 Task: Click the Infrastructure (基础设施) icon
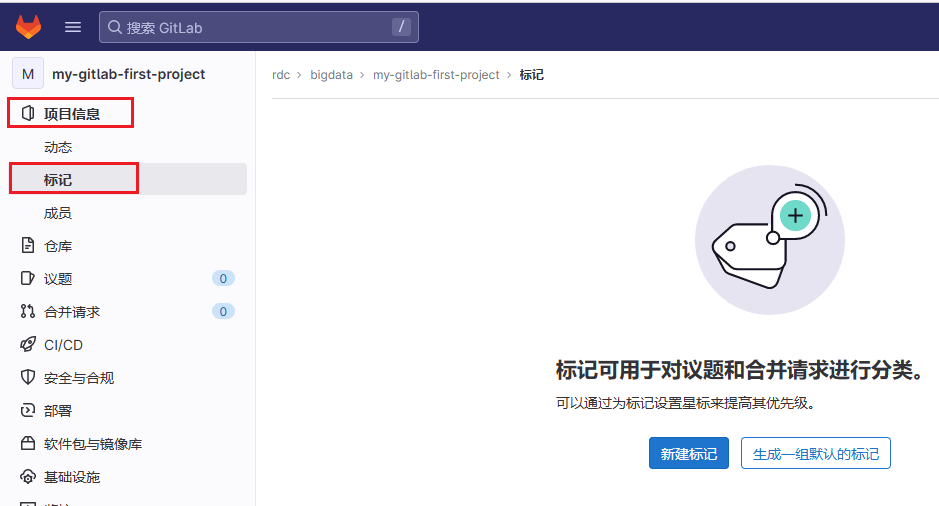(28, 477)
